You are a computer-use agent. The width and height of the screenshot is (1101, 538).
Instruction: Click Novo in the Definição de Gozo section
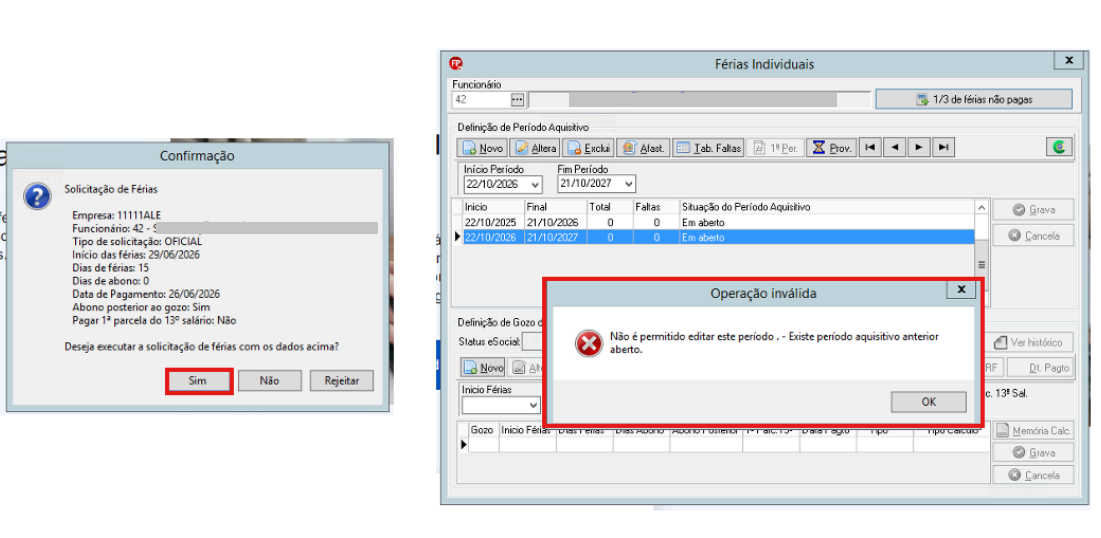coord(482,367)
